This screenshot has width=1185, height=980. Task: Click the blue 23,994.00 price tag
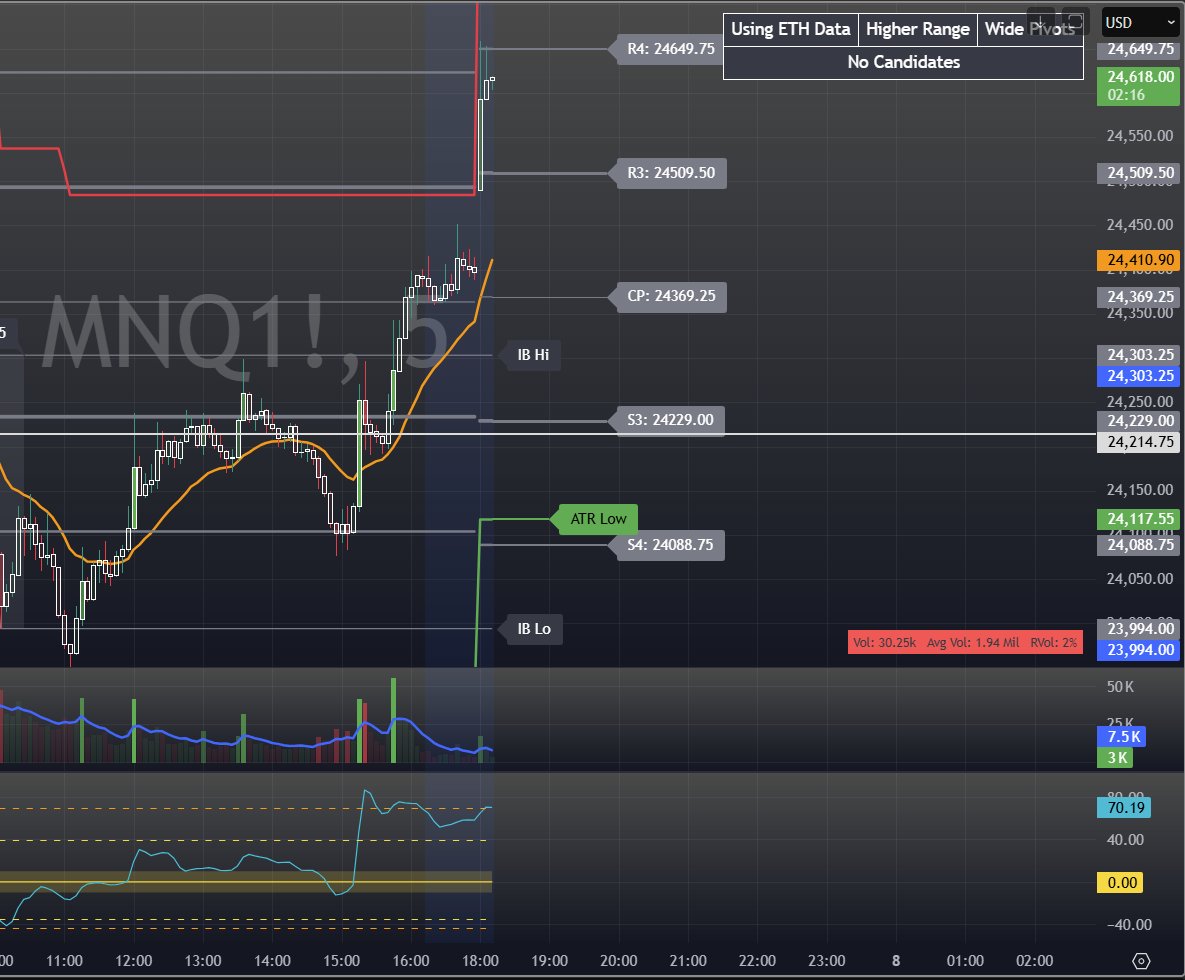[1138, 650]
